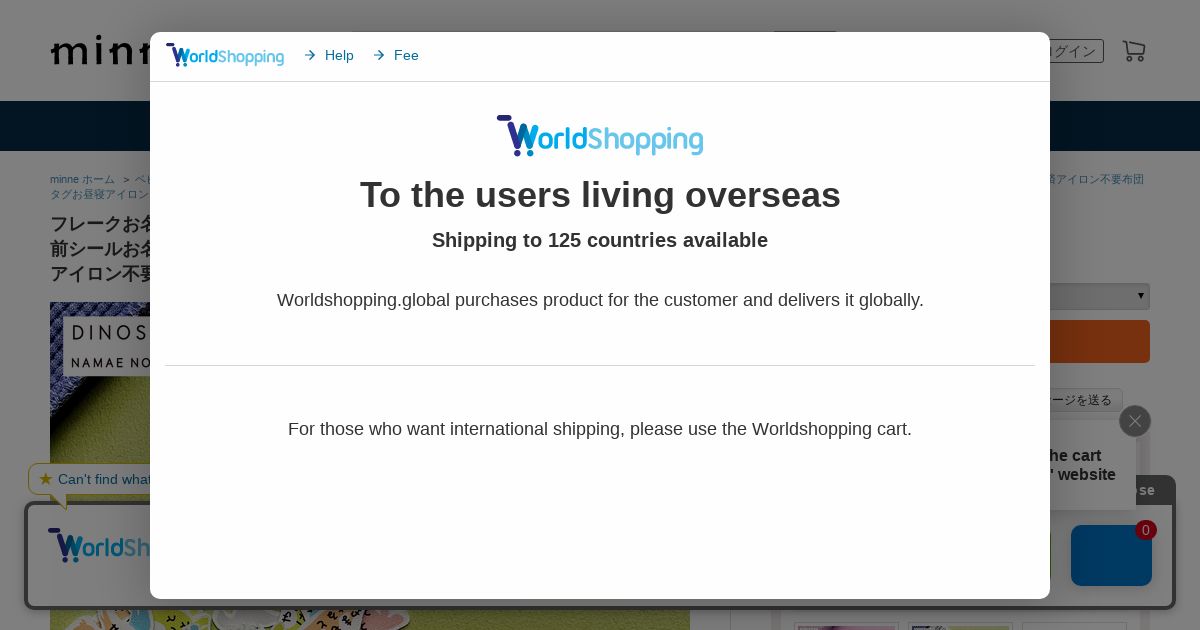
Task: Click the large WorldShopping logo in the dialog
Action: [x=600, y=135]
